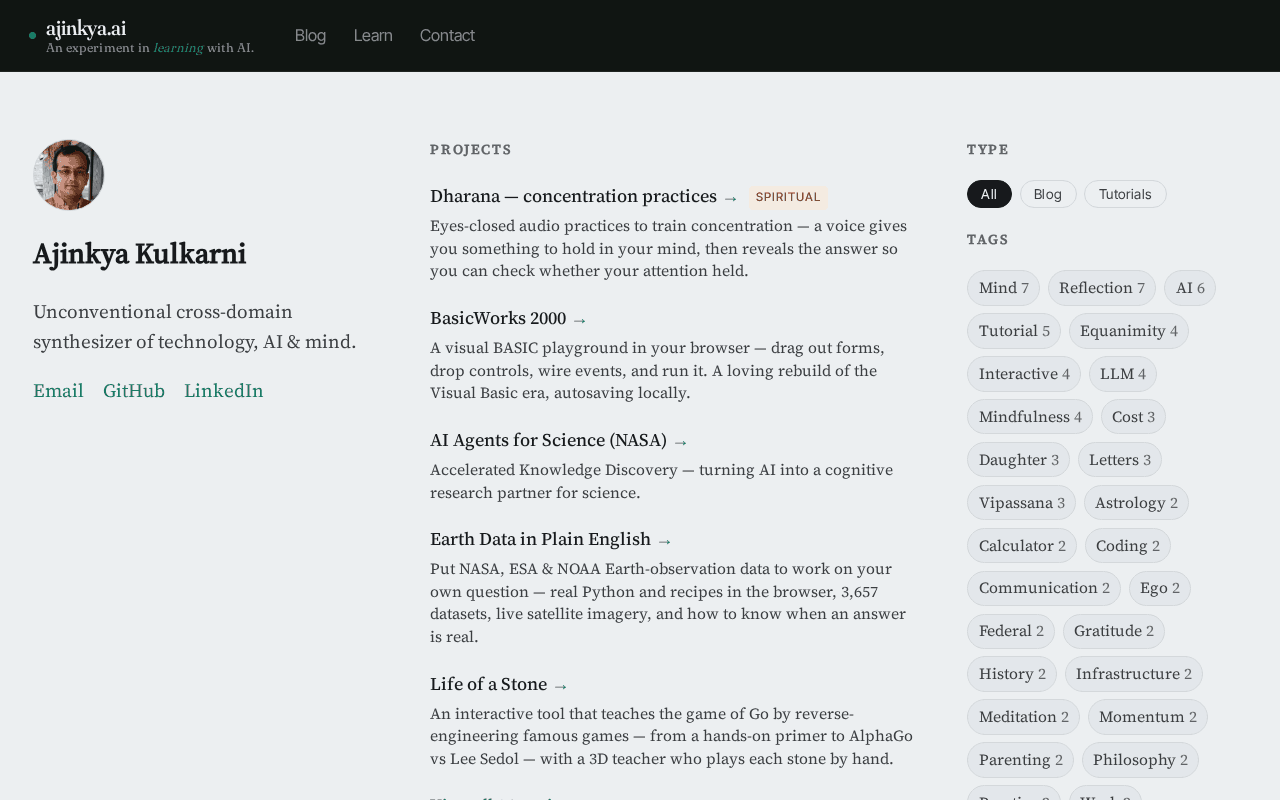Open the Email link
The height and width of the screenshot is (800, 1280).
pos(58,391)
